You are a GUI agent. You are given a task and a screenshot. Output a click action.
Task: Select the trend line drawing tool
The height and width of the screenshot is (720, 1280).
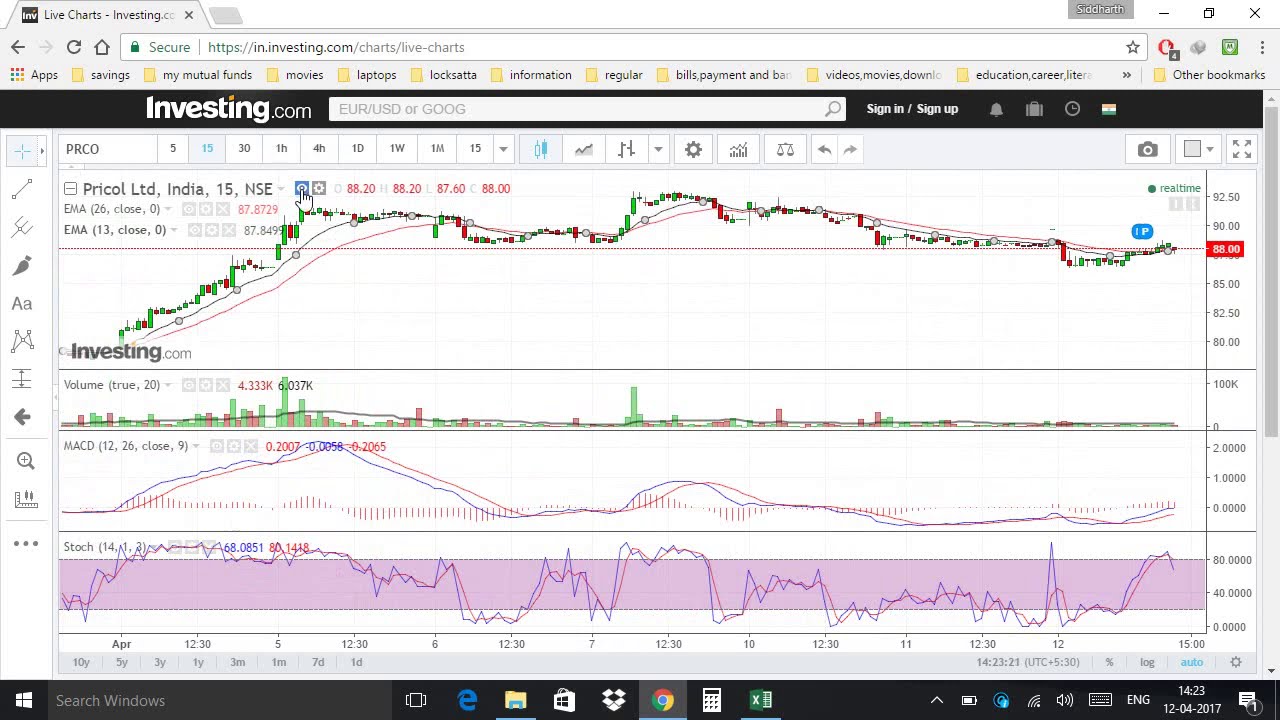(x=22, y=189)
